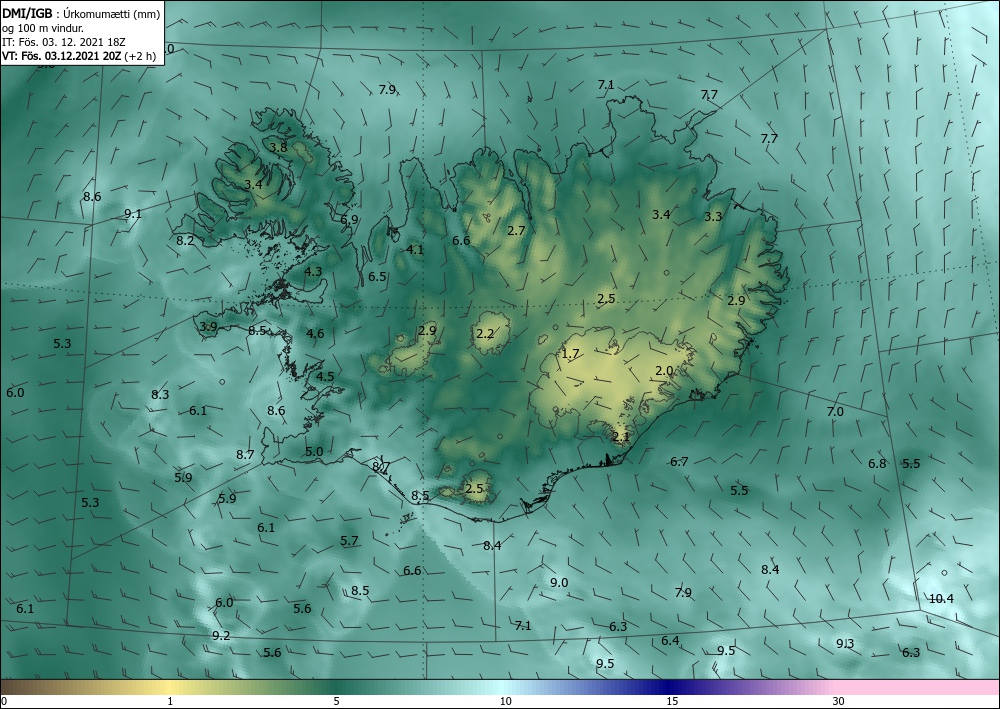This screenshot has height=709, width=1000.
Task: Click the 'VT: Fös. 03.12.2021 20Z (+2 h)' line
Action: [80, 55]
